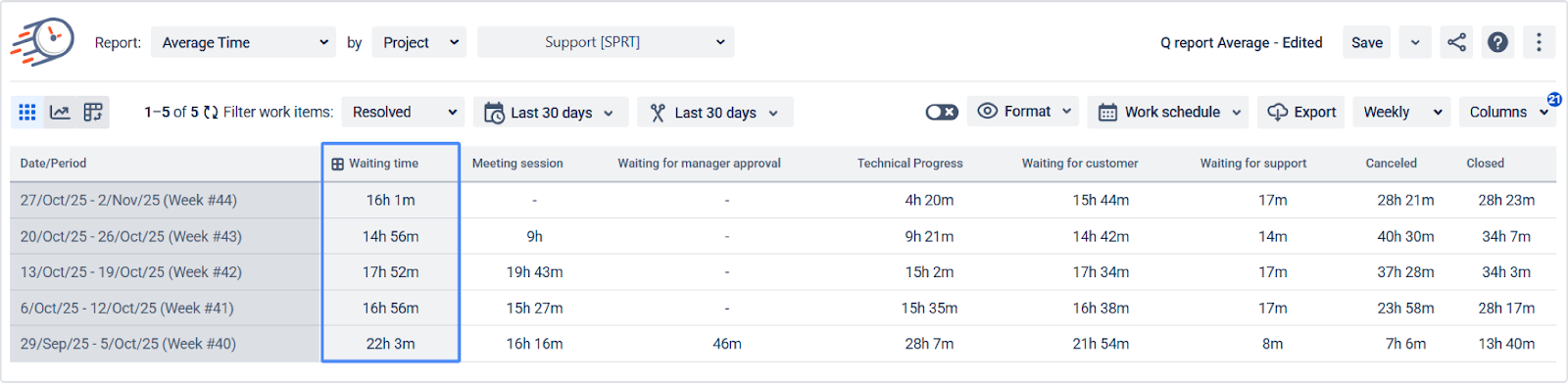Click the Canceled column header
Screen dimensions: 1568x383
(1391, 164)
